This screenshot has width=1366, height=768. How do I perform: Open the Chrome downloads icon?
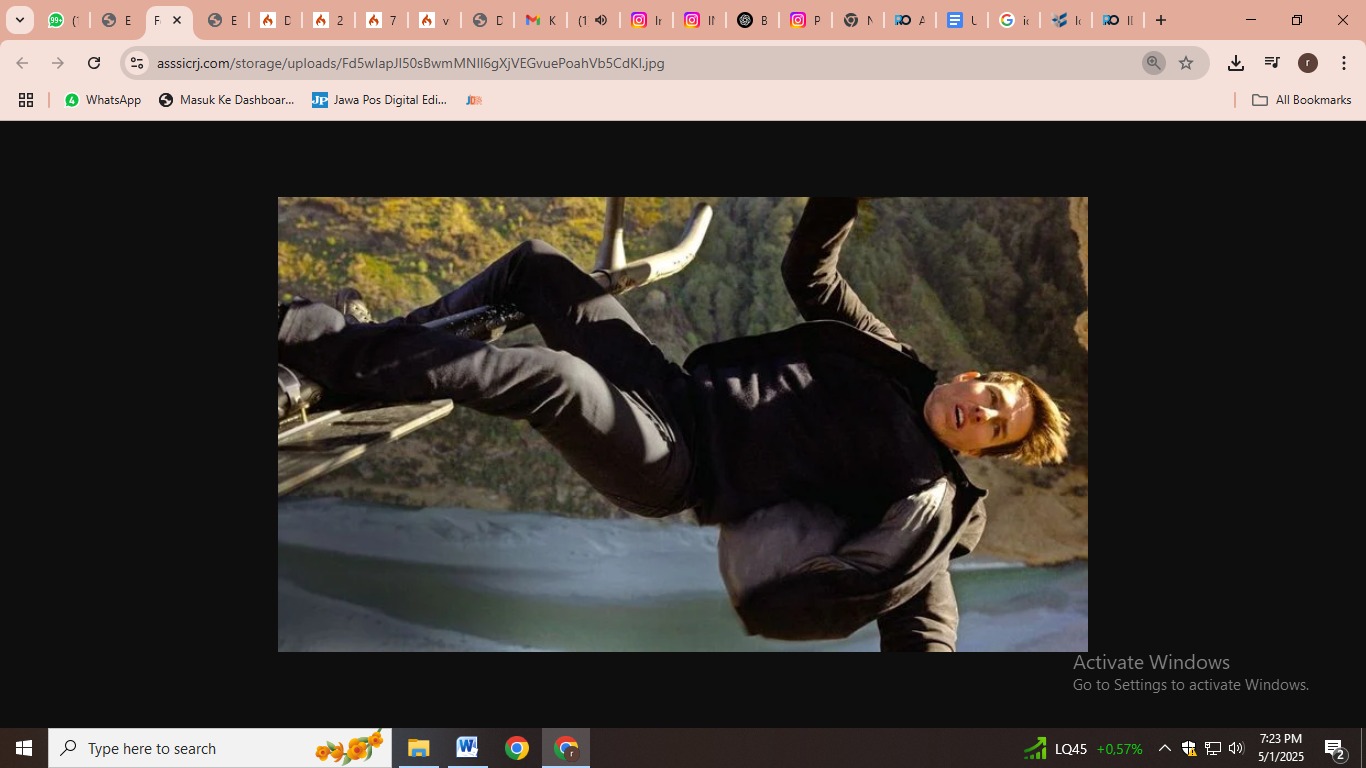1236,63
